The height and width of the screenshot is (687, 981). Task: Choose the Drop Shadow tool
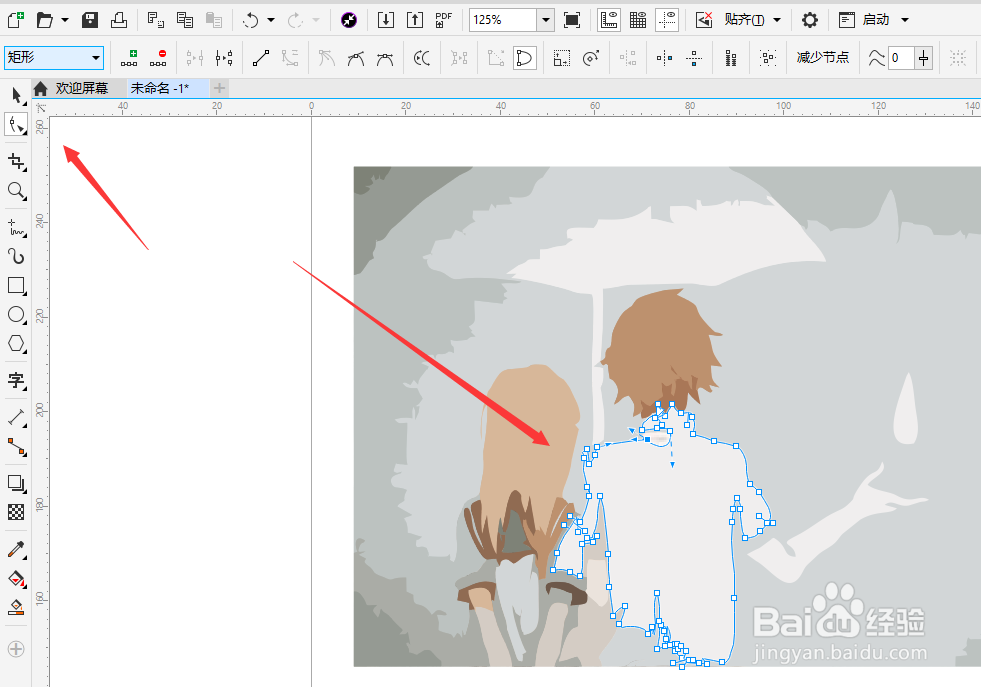(x=16, y=483)
